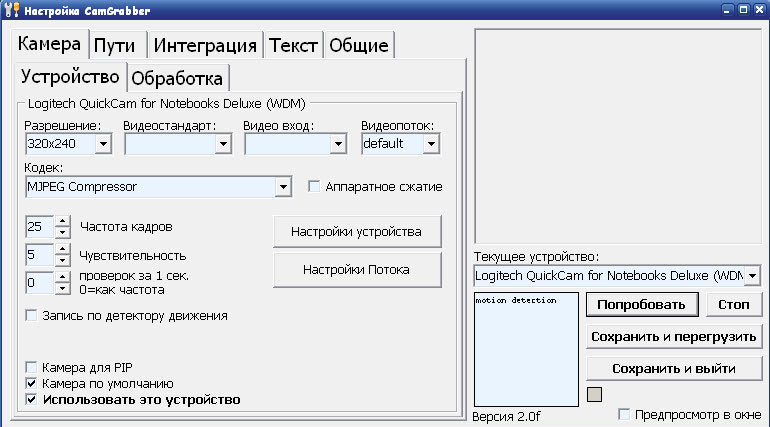Open Настройки устройства button
770x427 pixels.
tap(357, 231)
